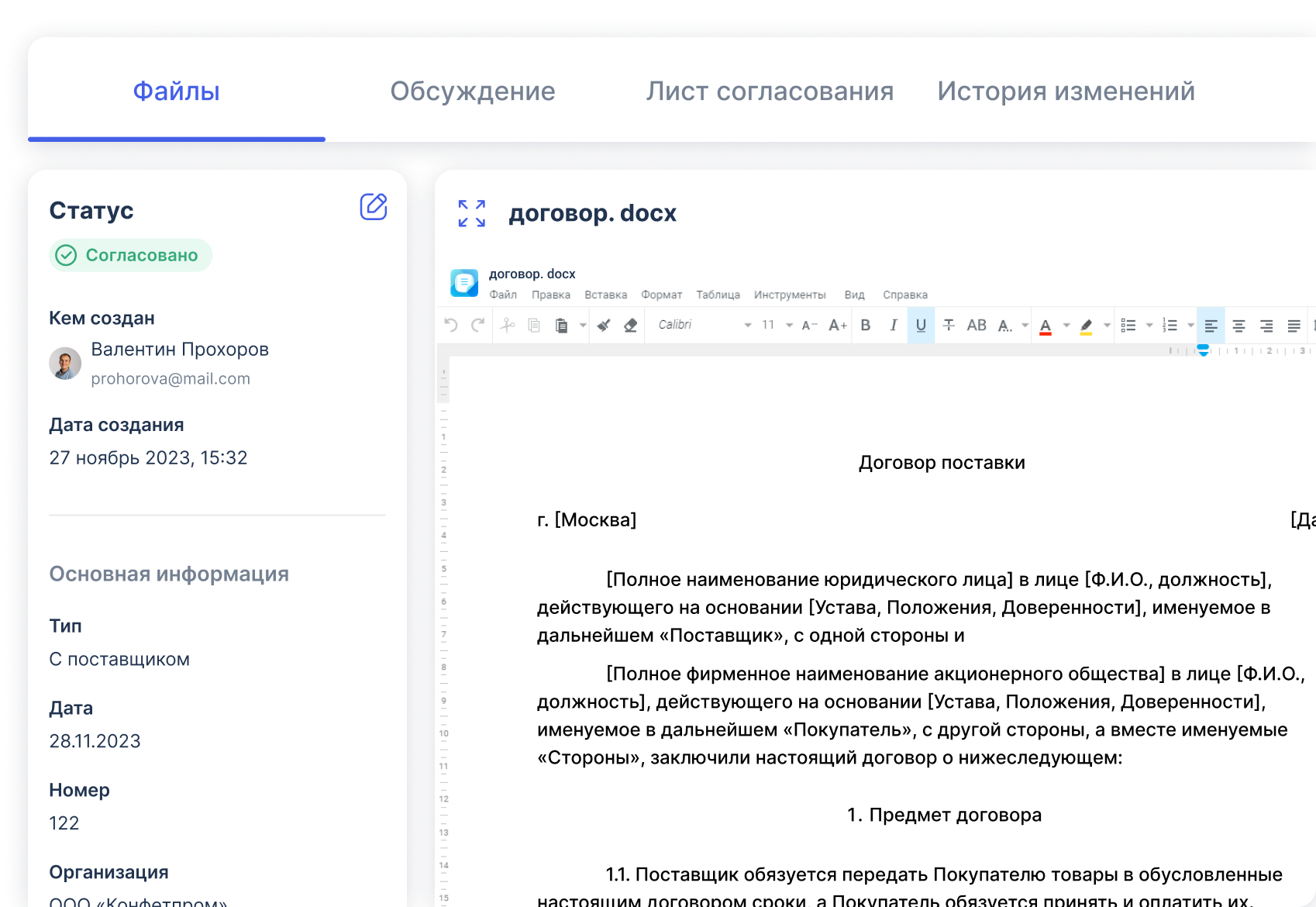This screenshot has width=1316, height=907.
Task: Click the blue indent marker on ruler
Action: 1203,350
